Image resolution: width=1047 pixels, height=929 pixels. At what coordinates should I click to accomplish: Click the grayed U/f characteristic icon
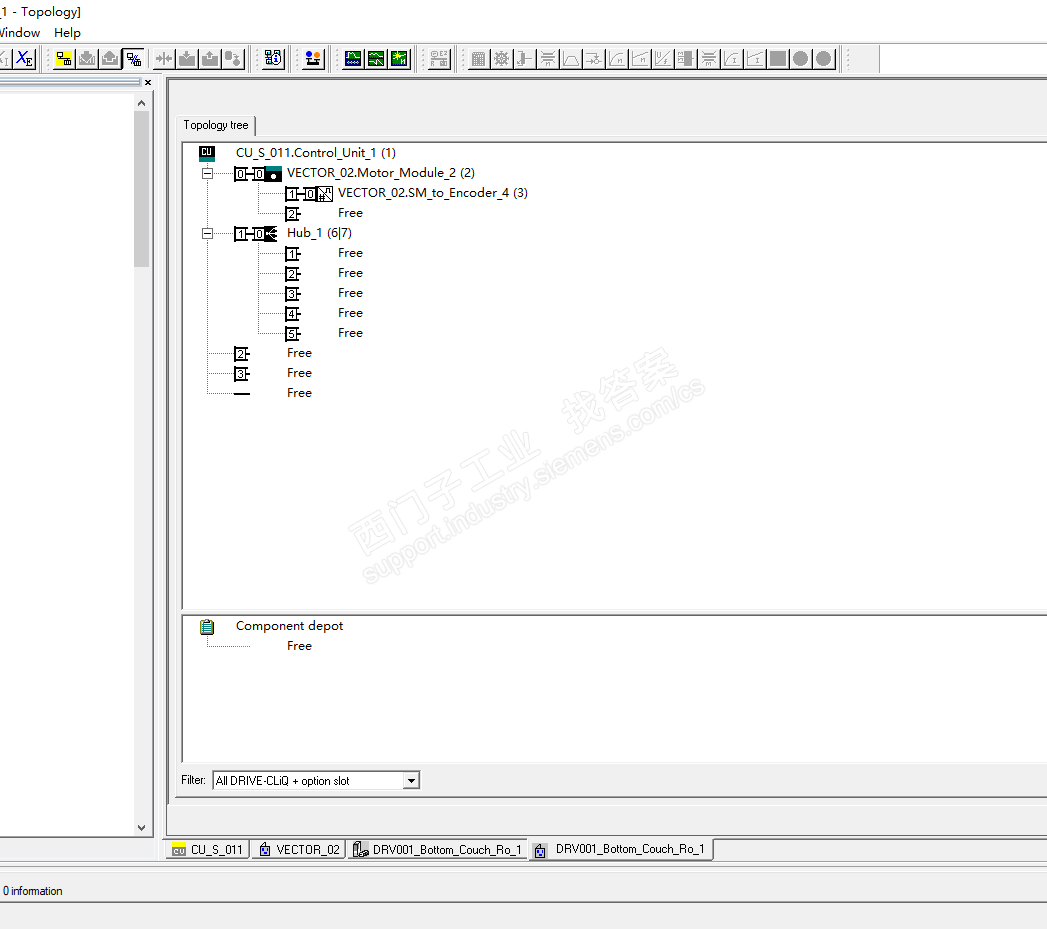tap(663, 59)
